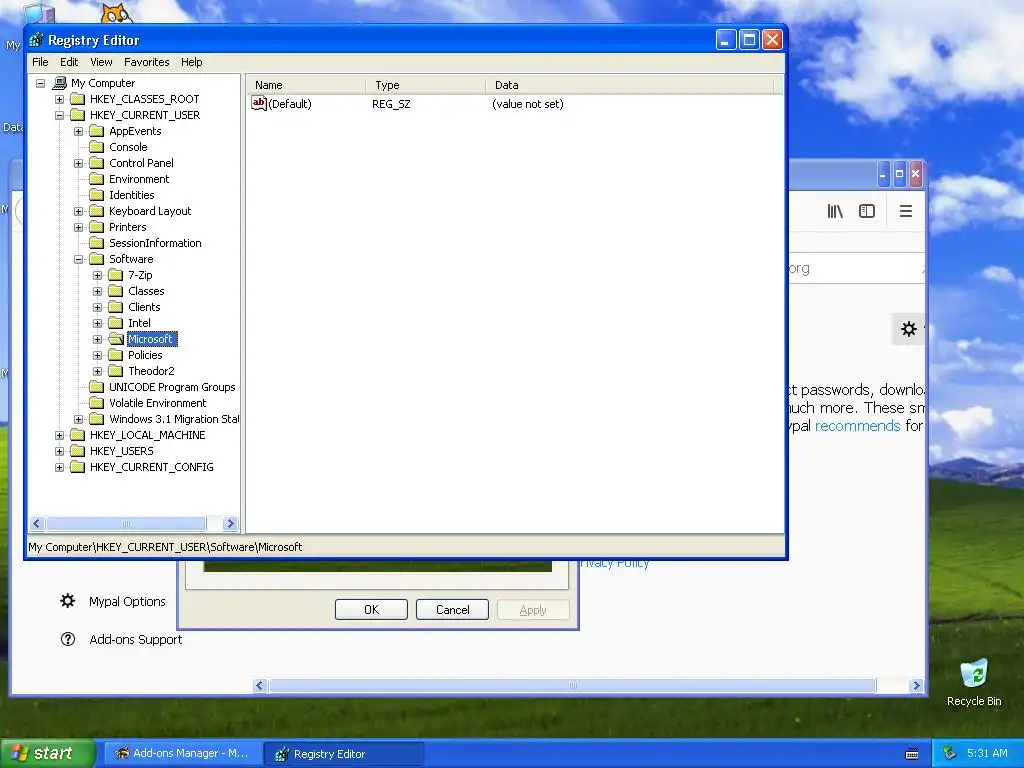Click the Console folder icon
This screenshot has height=768, width=1024.
point(97,147)
